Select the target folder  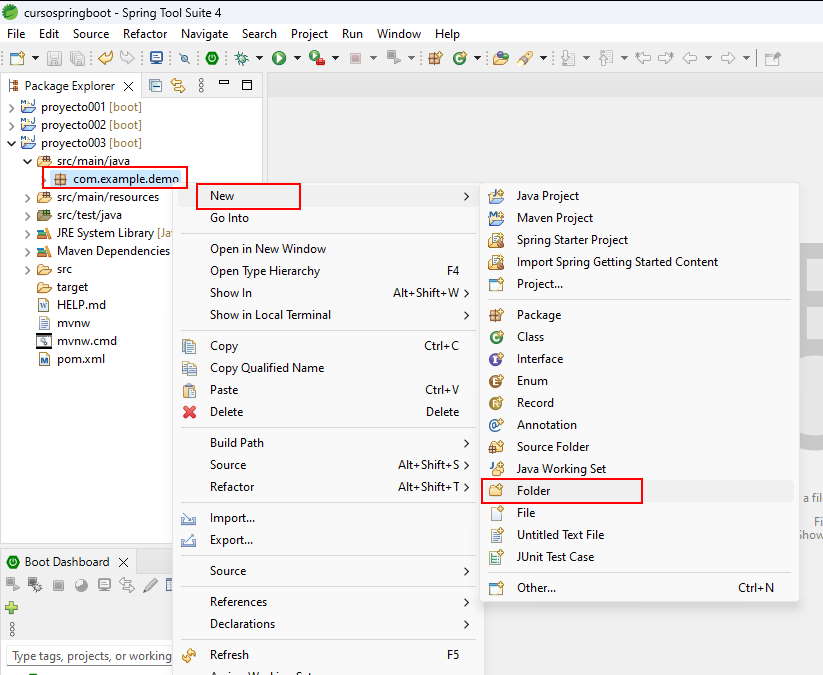pos(72,287)
